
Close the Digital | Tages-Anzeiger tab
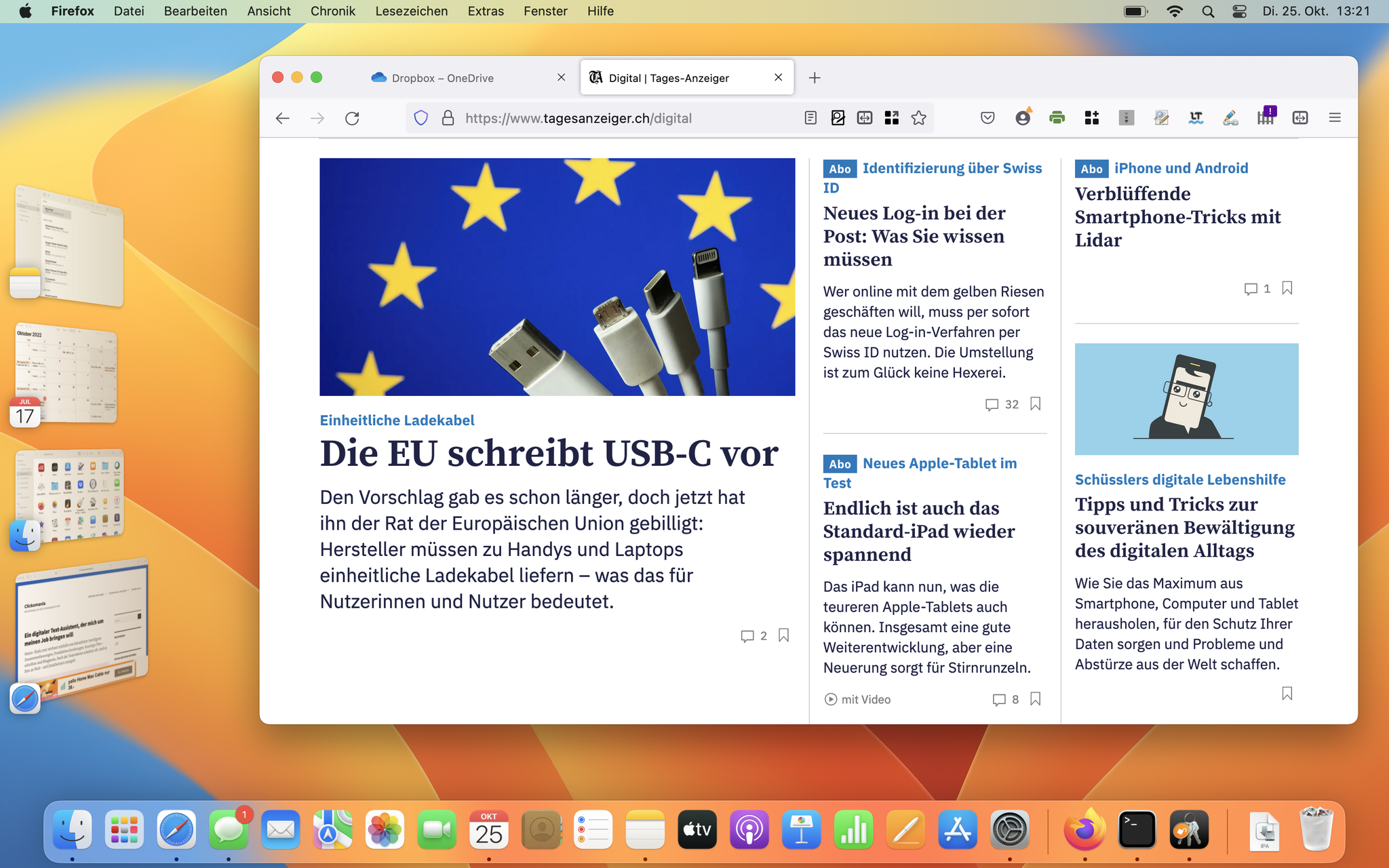click(x=779, y=77)
